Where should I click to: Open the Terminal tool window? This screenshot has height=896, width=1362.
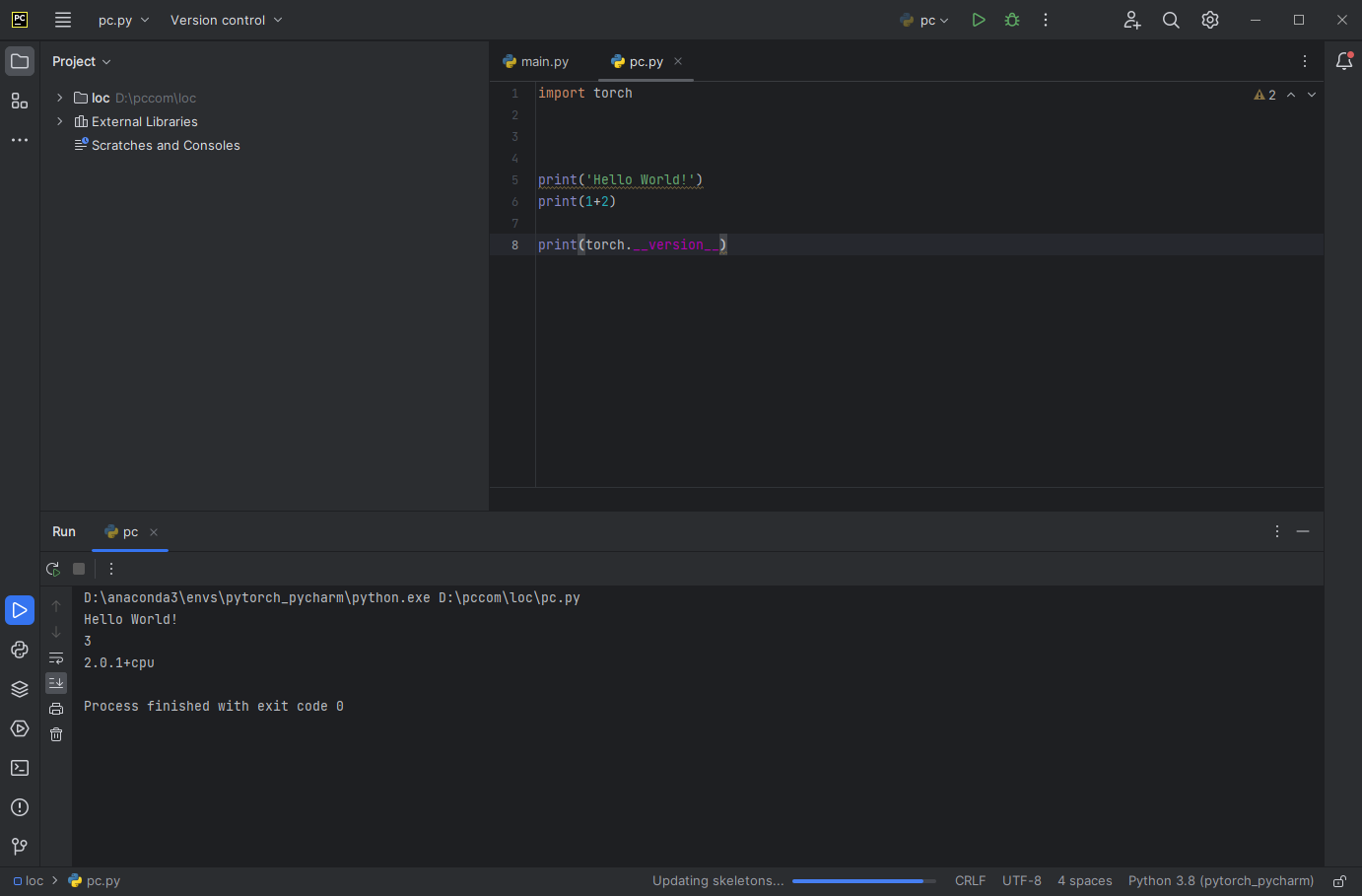click(x=20, y=768)
